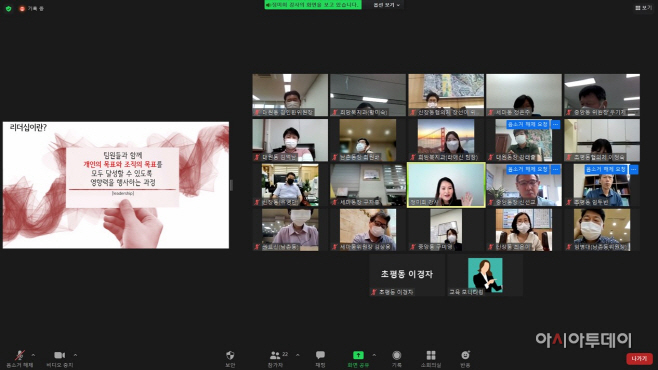Click the participant count 22
The image size is (658, 370).
(285, 354)
